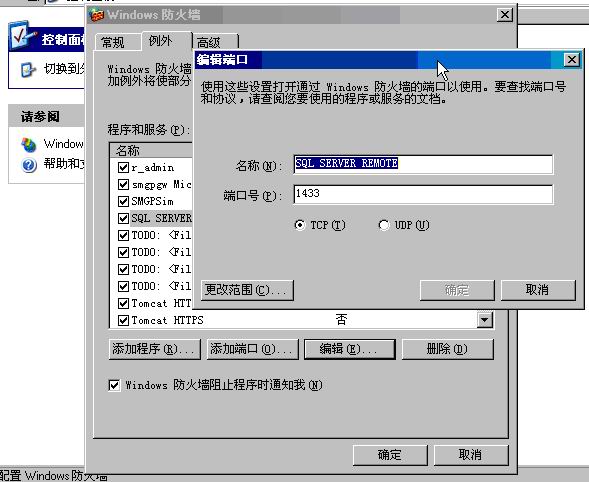Click the help question mark icon
The height and width of the screenshot is (482, 589).
[x=29, y=165]
